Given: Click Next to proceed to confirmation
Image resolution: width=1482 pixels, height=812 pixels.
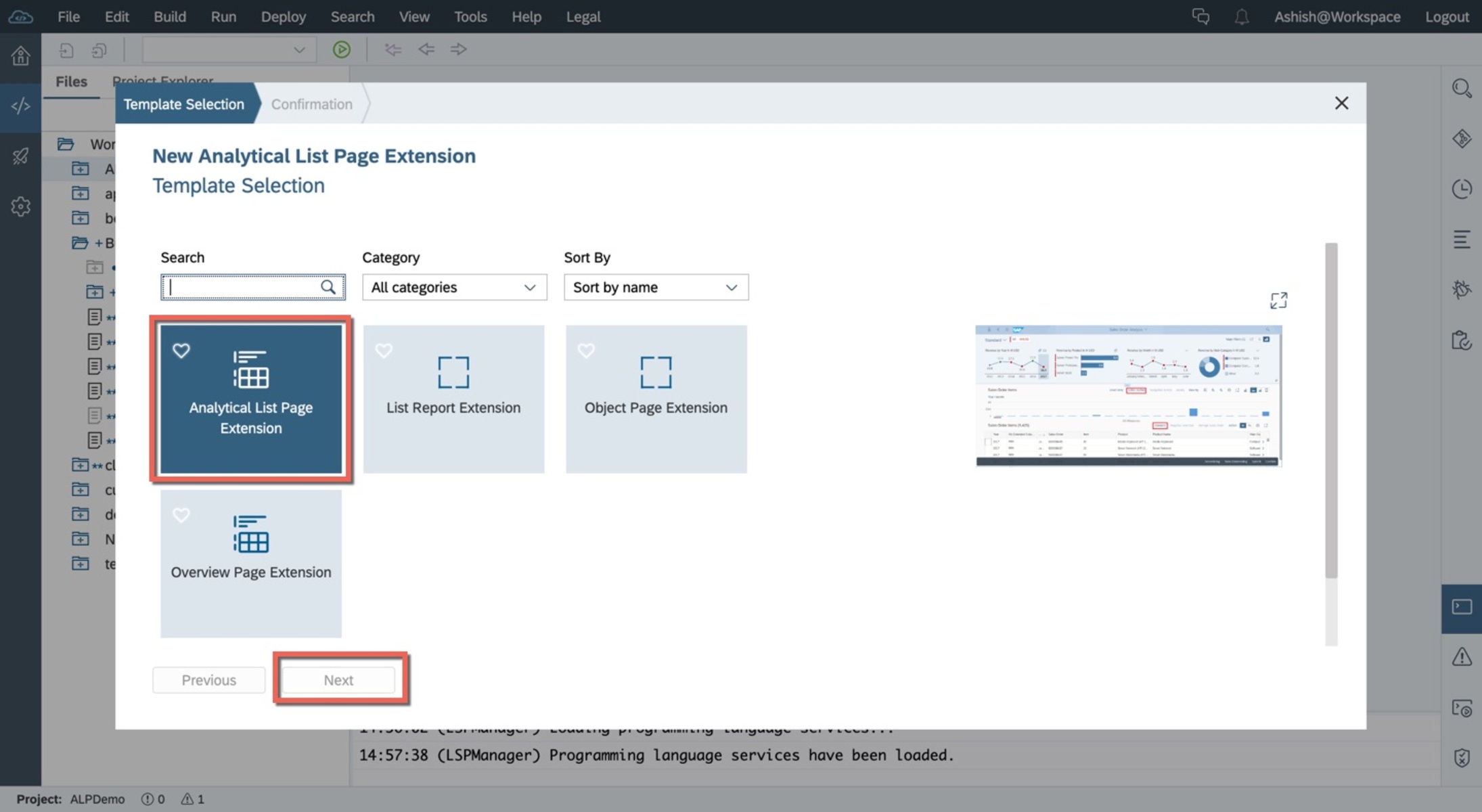Looking at the screenshot, I should tap(339, 679).
